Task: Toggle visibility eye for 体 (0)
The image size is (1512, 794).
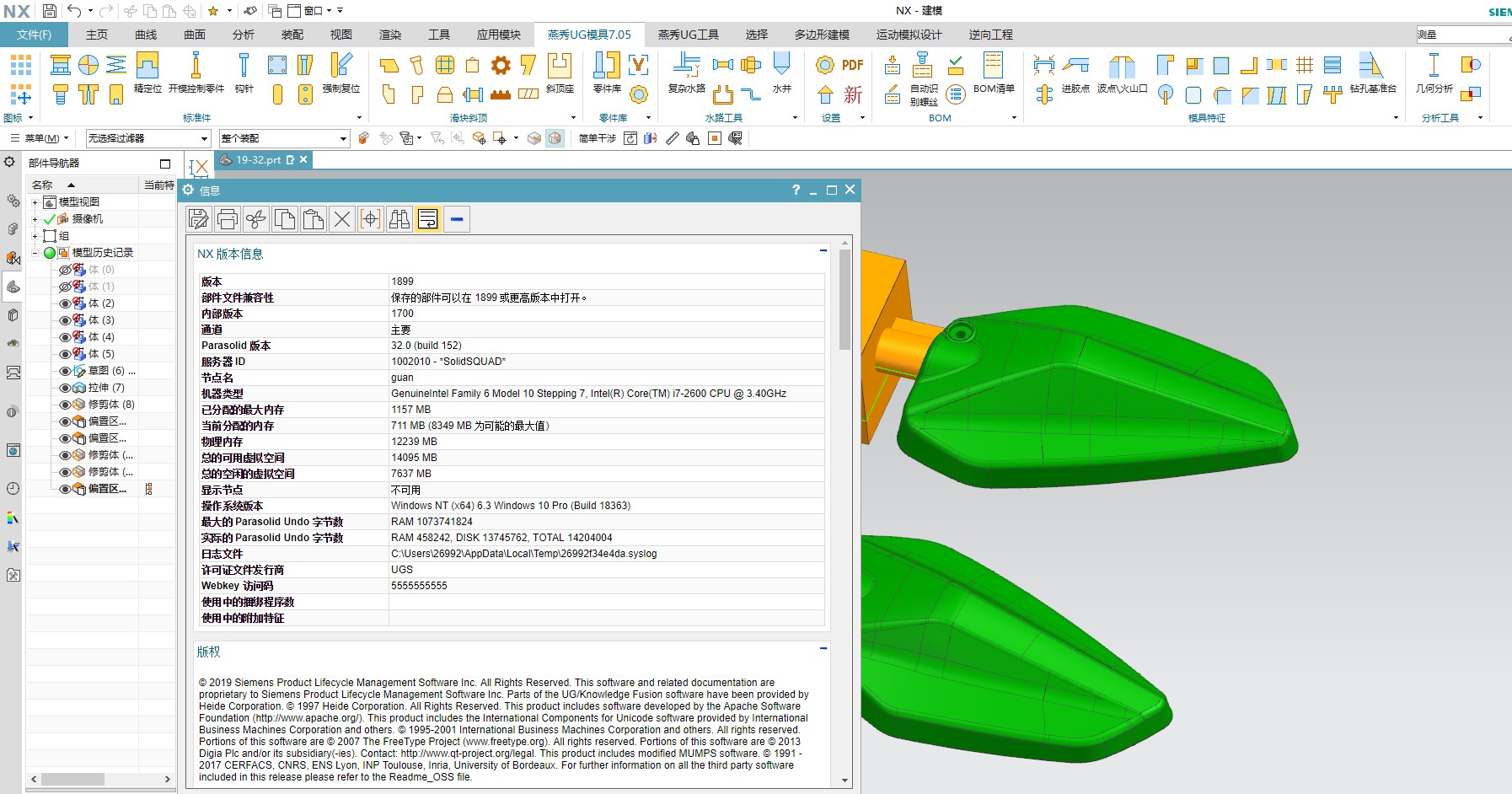Action: pos(64,270)
